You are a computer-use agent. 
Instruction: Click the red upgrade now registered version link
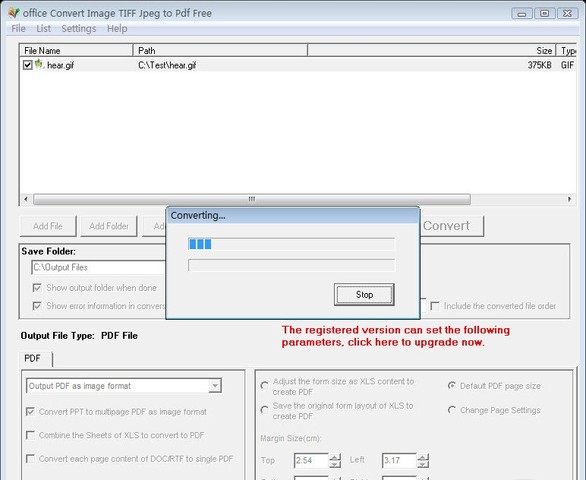(x=396, y=336)
